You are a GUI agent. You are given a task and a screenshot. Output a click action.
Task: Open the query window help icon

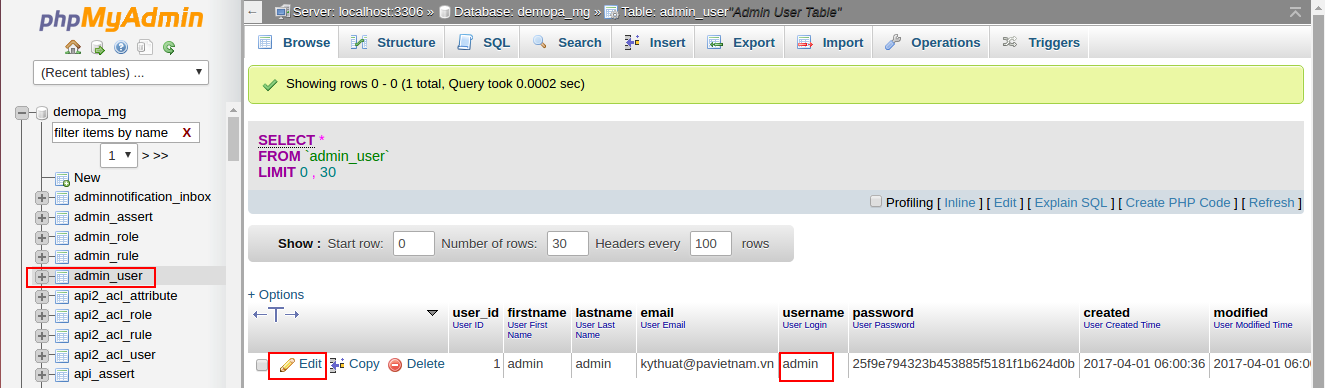tap(121, 47)
